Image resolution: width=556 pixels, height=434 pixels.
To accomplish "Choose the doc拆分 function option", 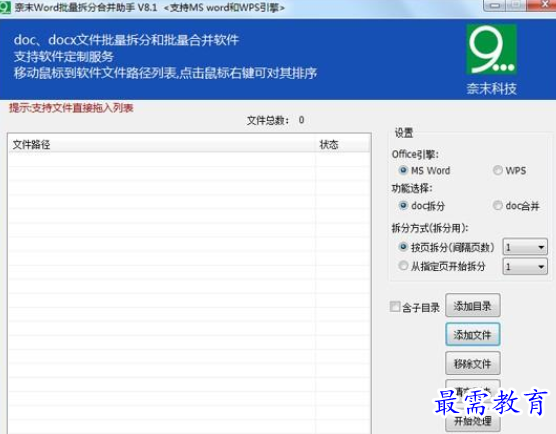I will 403,205.
